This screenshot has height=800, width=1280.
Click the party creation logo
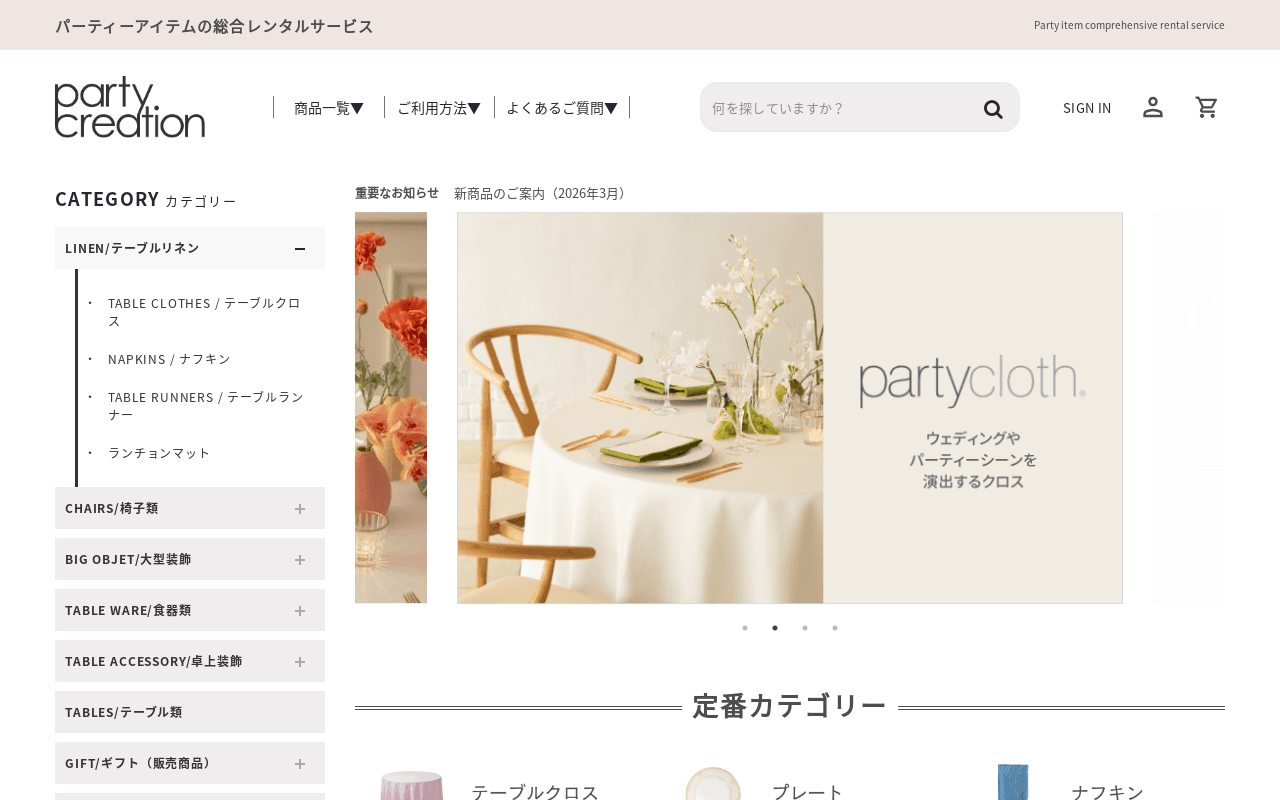[130, 107]
